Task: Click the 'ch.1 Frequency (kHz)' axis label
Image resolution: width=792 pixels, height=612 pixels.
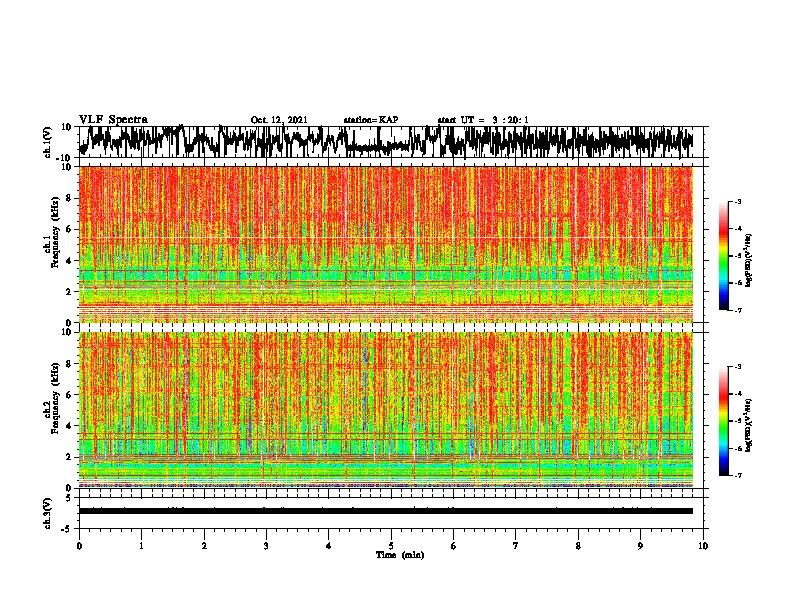Action: [x=52, y=231]
